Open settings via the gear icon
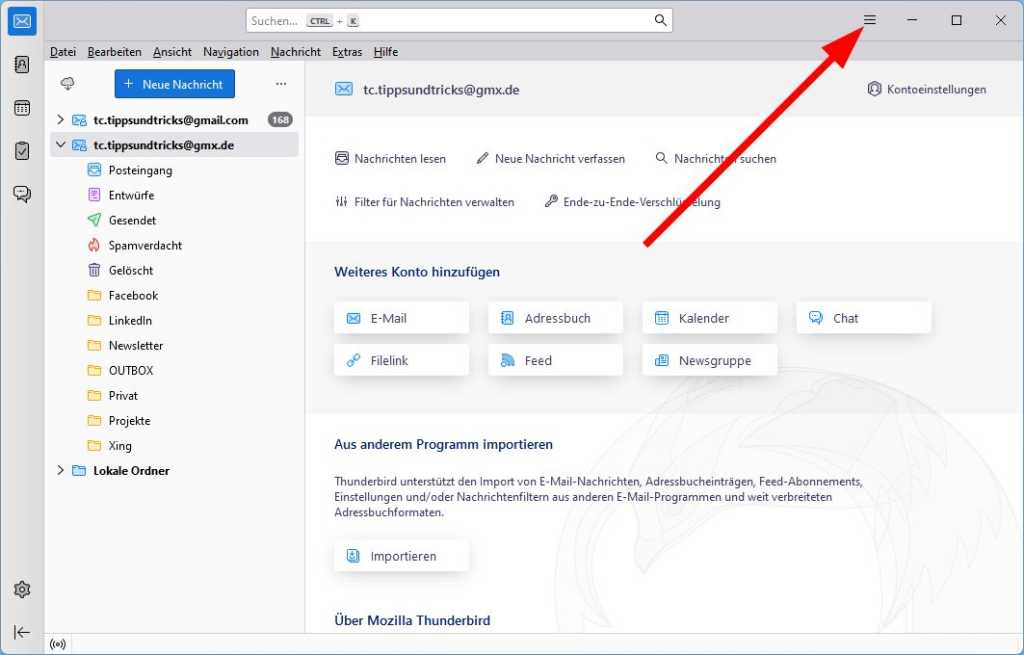 point(22,589)
